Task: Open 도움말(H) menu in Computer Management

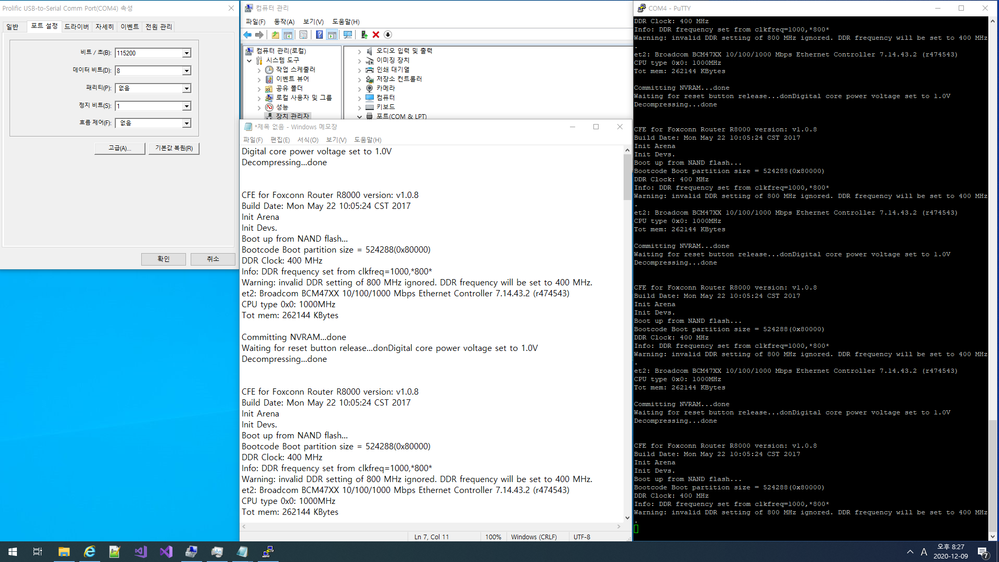Action: click(345, 22)
